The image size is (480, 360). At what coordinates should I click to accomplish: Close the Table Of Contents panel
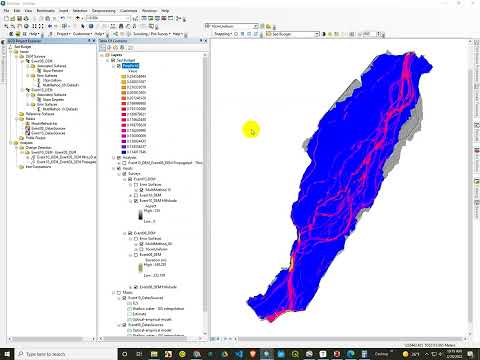pos(206,41)
